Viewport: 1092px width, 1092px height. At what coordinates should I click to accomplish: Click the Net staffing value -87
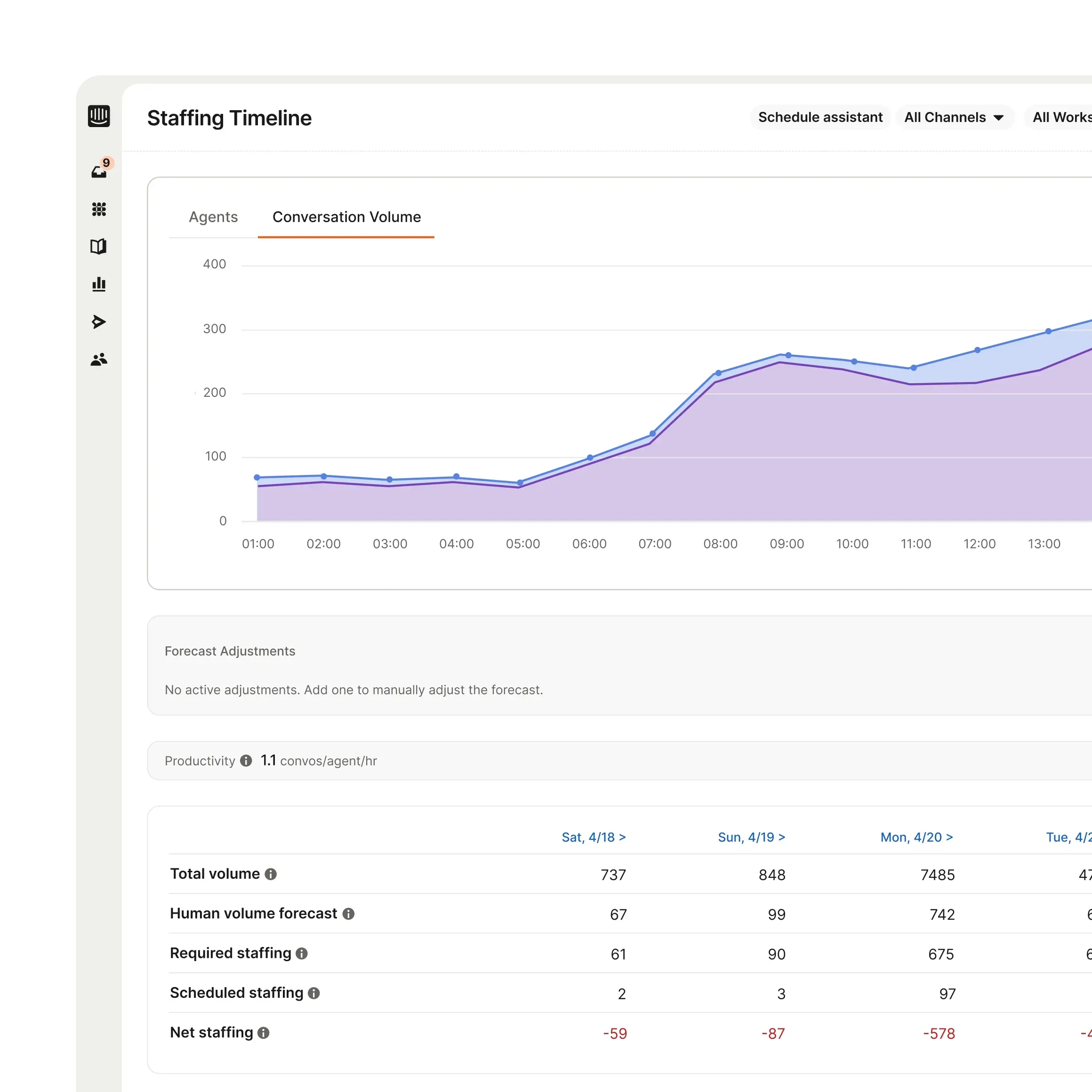(773, 1034)
